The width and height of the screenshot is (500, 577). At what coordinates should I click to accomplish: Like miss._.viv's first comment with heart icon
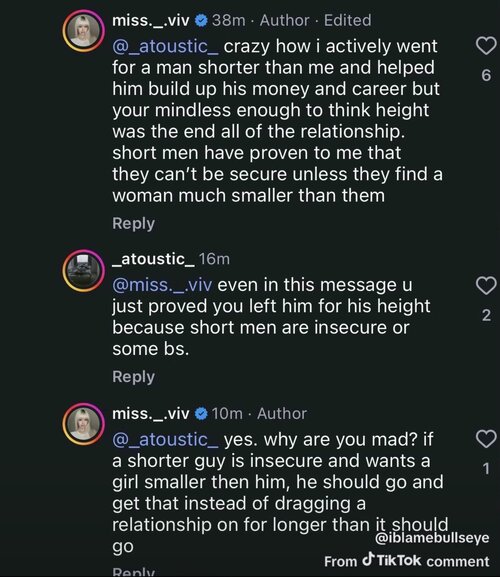pyautogui.click(x=486, y=46)
